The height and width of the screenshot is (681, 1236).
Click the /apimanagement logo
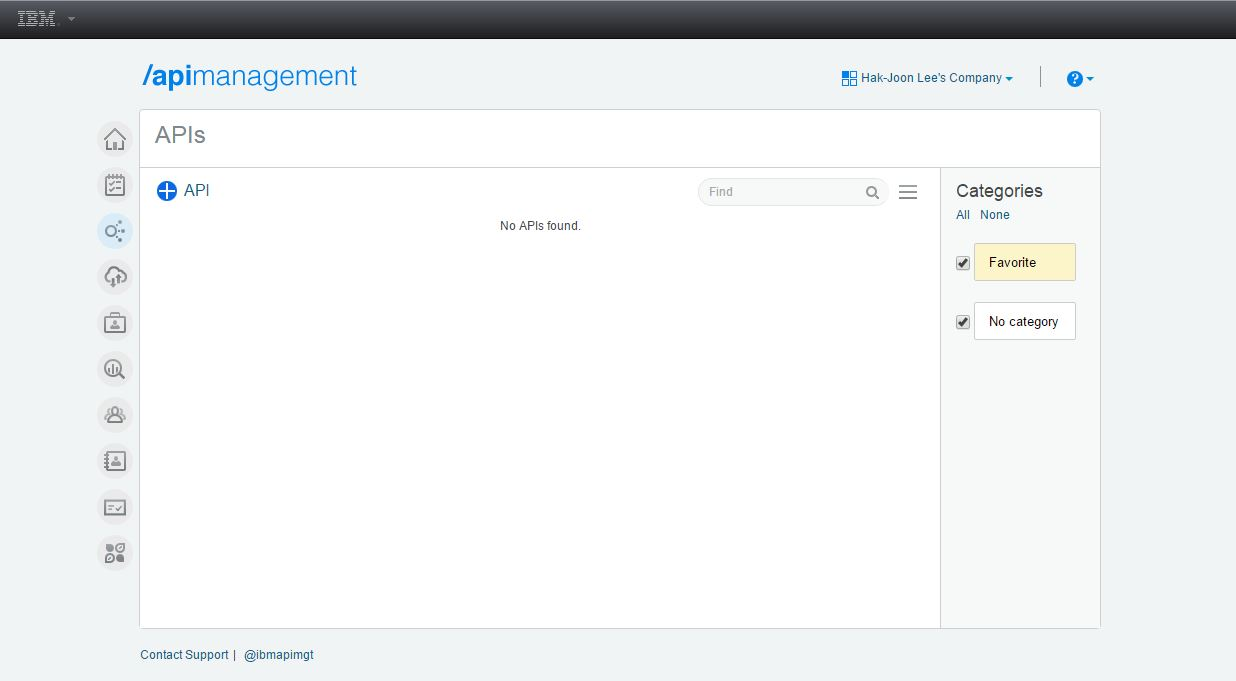250,77
